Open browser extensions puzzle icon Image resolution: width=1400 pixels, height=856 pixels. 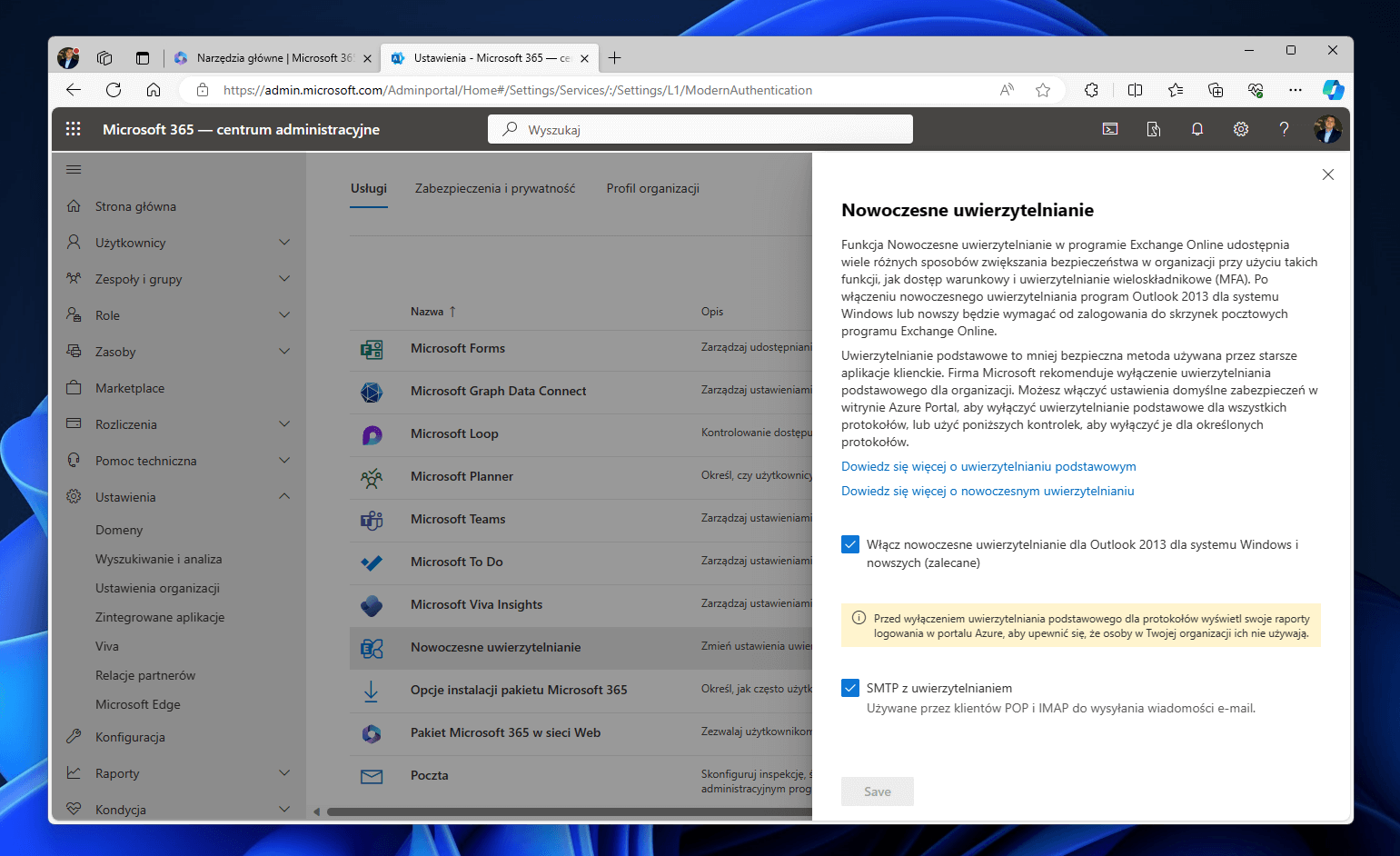pos(1091,90)
